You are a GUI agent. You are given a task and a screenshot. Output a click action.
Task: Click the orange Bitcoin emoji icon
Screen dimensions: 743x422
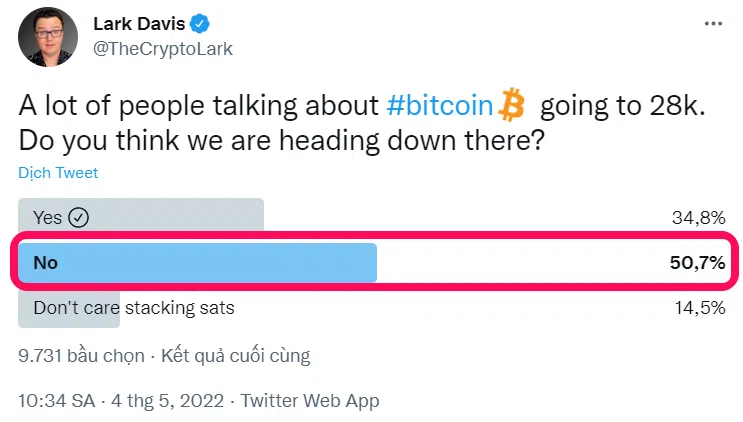512,102
